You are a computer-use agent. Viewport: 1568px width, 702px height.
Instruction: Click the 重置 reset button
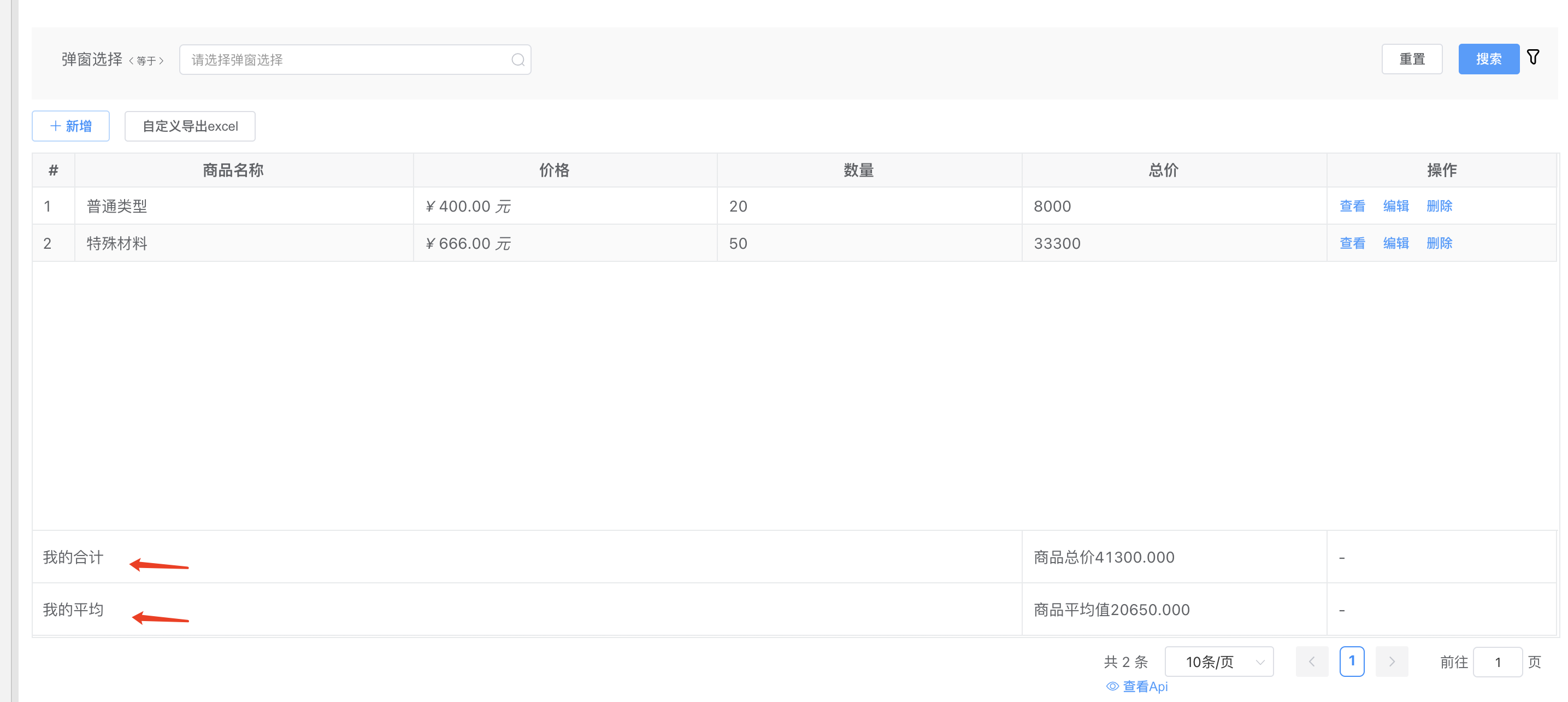click(x=1412, y=59)
